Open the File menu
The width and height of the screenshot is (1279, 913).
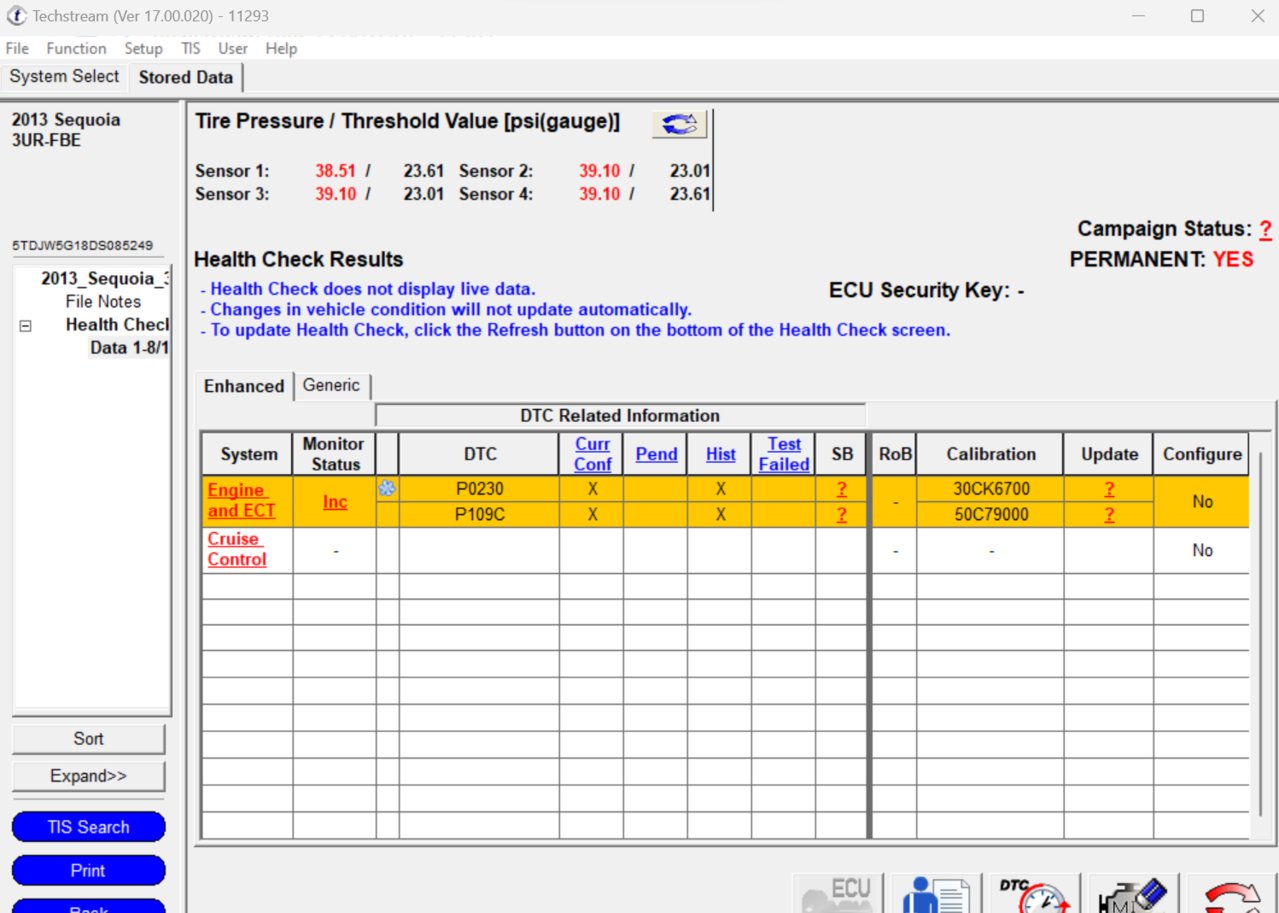tap(17, 48)
